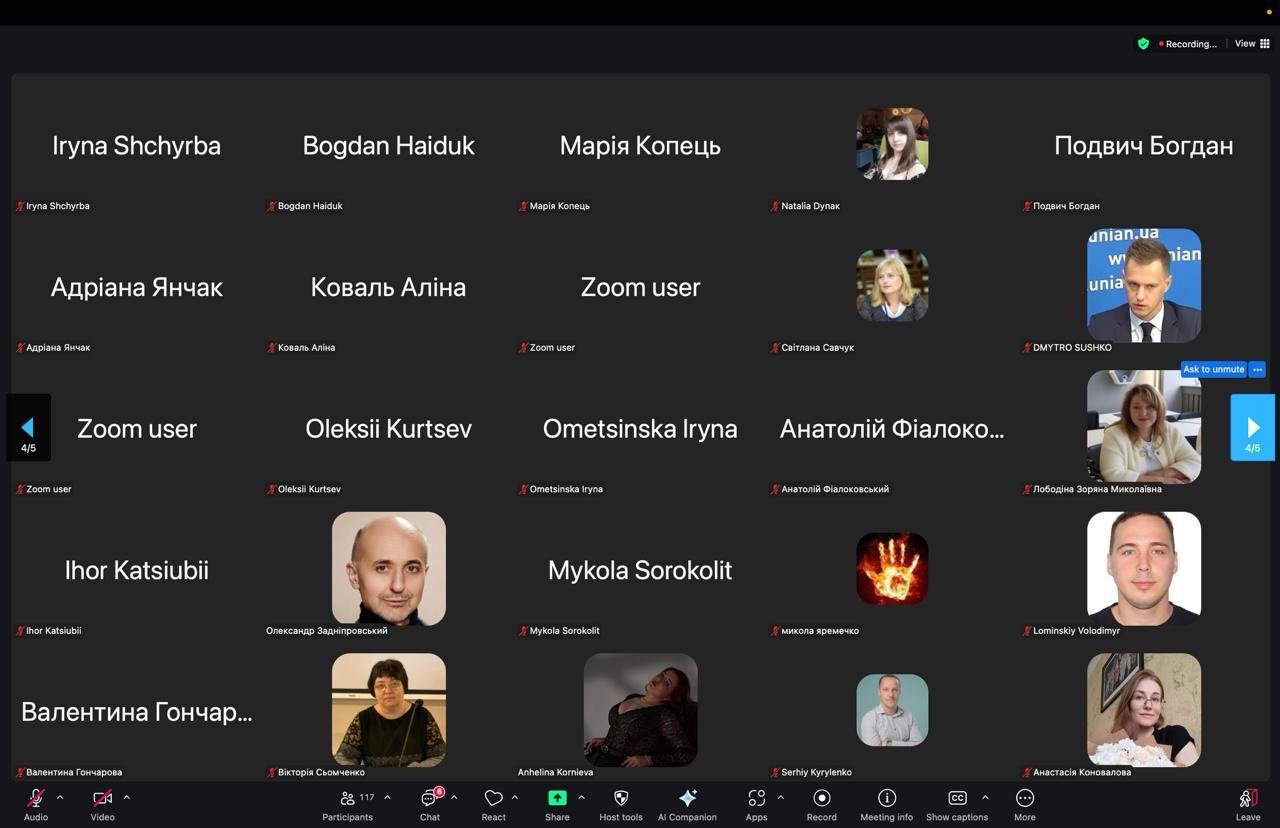1280x828 pixels.
Task: Click Ask to unmute button
Action: pos(1213,369)
